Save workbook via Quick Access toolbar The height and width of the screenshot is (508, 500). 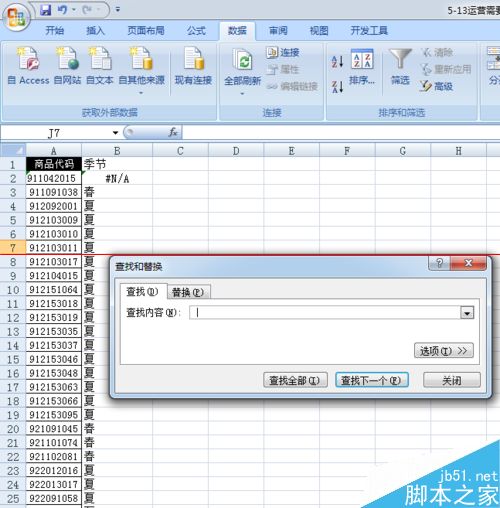point(46,10)
